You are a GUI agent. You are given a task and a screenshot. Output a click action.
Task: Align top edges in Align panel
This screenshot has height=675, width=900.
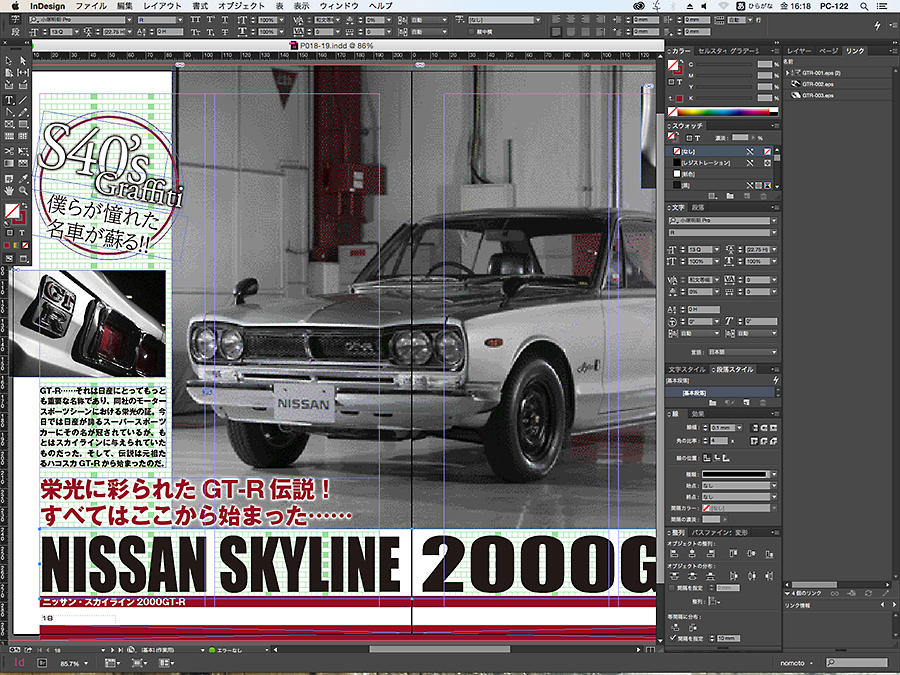tap(733, 554)
